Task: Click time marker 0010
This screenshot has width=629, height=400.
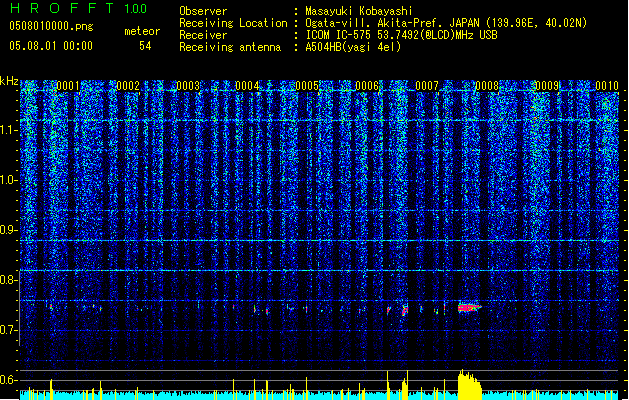Action: (607, 86)
